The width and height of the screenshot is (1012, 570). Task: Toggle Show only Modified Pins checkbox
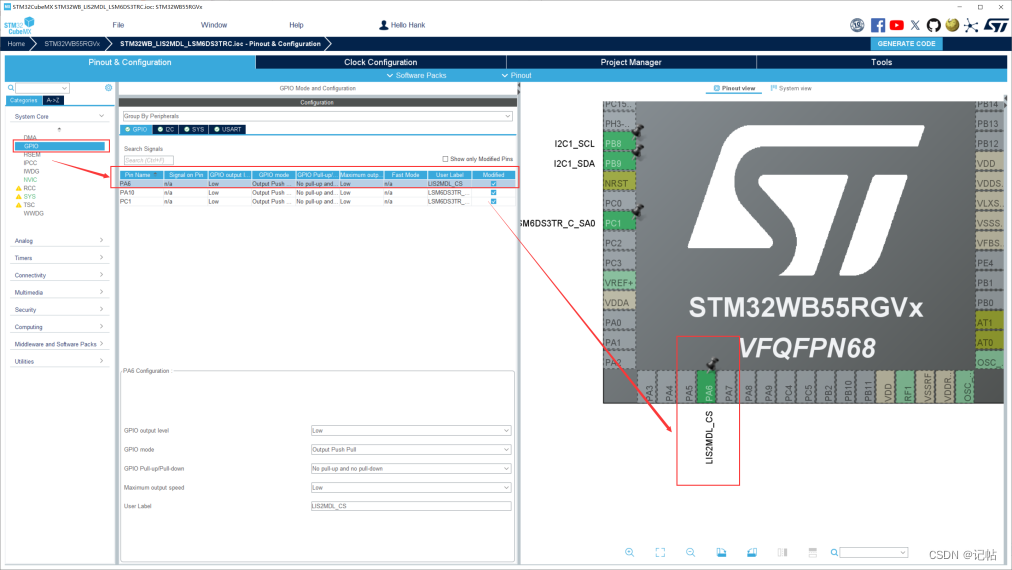point(445,159)
